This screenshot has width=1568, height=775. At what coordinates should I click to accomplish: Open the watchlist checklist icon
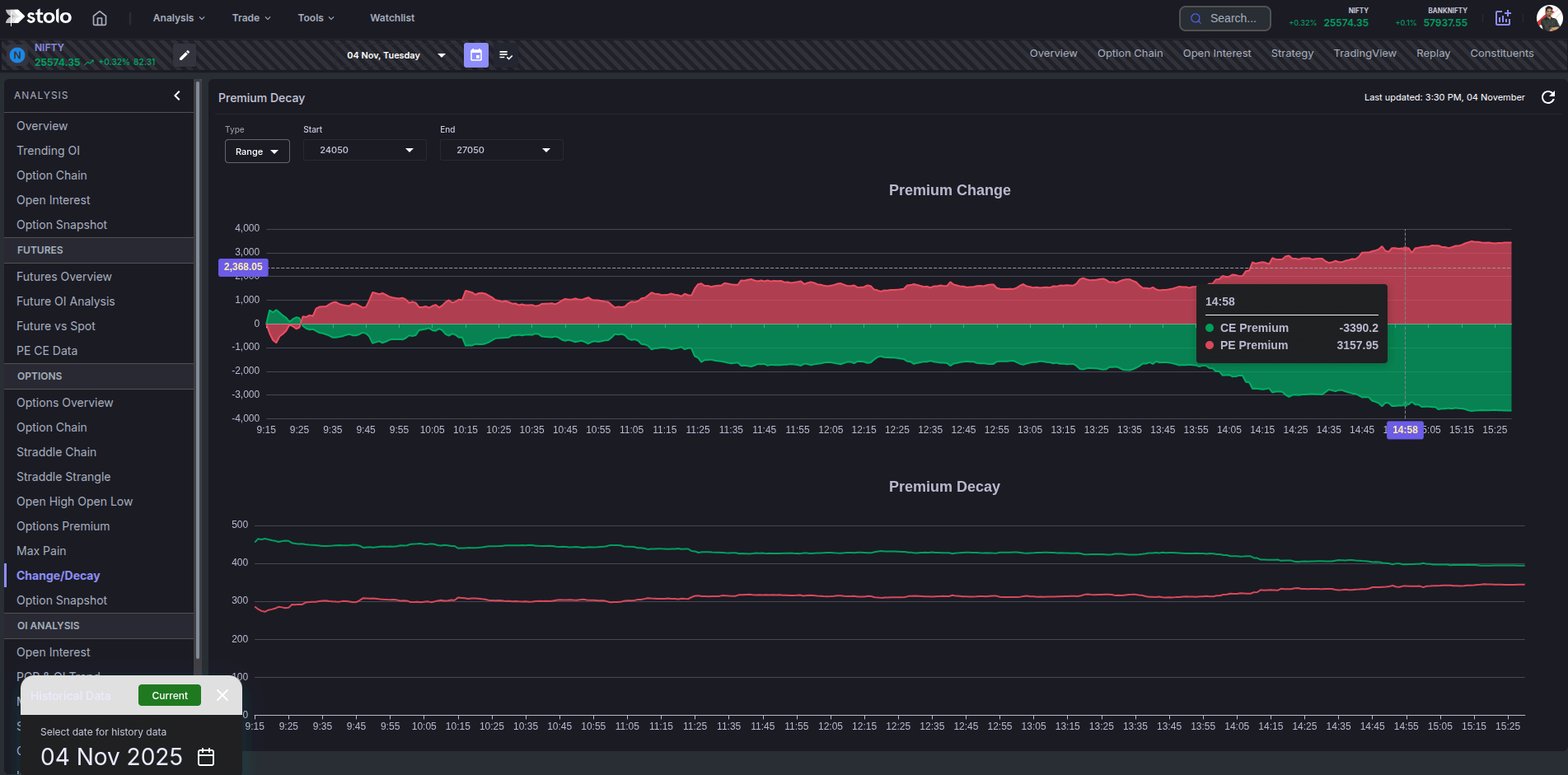505,55
